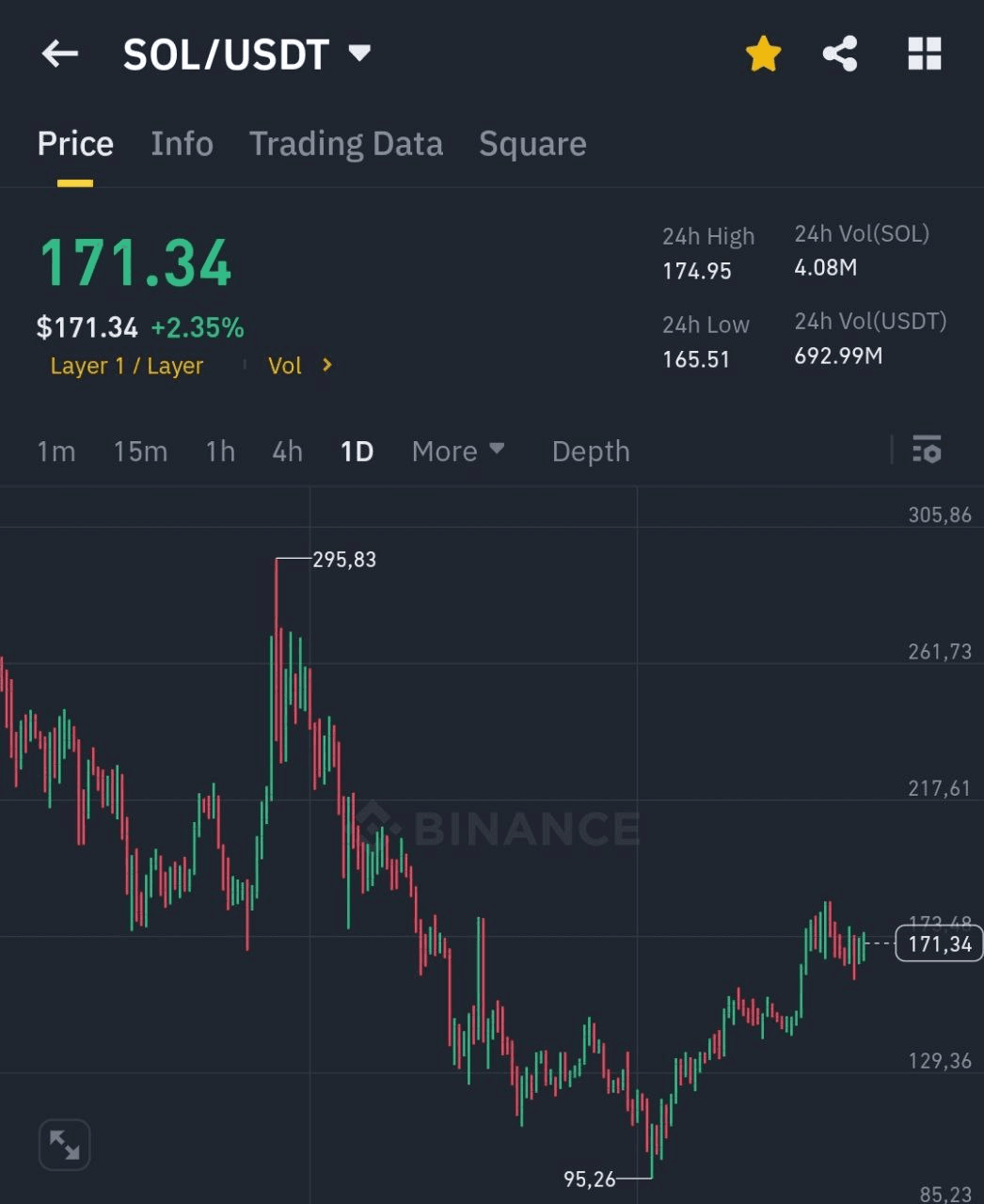Select the 1h timeframe
The image size is (984, 1204).
pos(220,451)
